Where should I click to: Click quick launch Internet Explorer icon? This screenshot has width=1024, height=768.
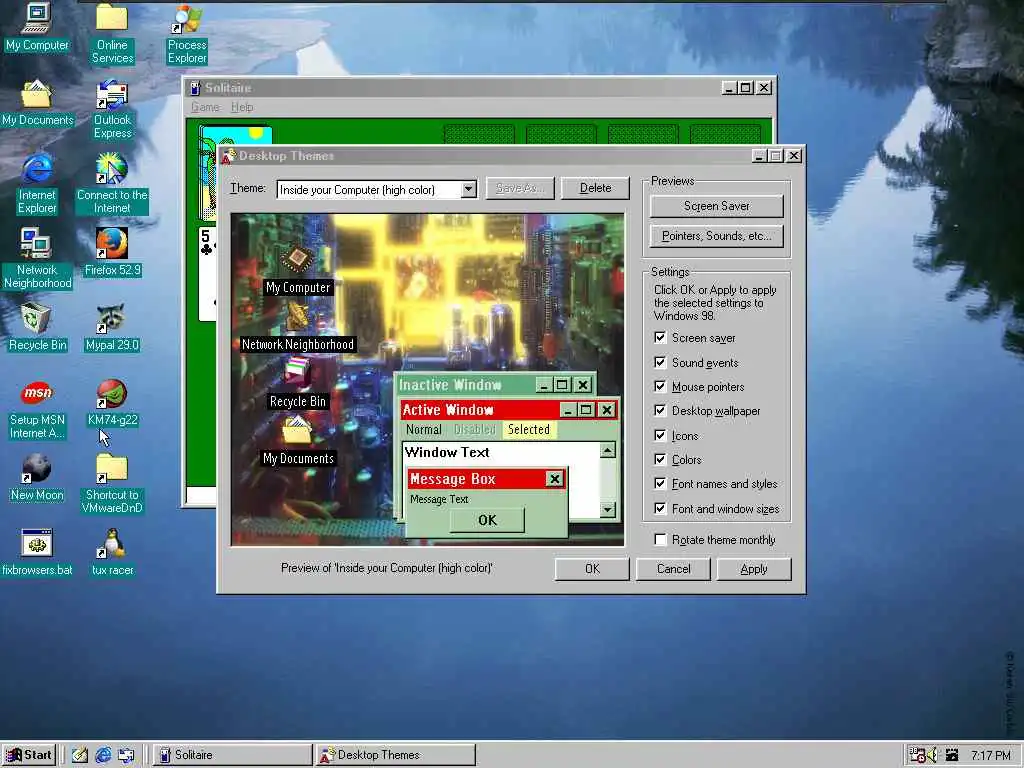pyautogui.click(x=103, y=755)
